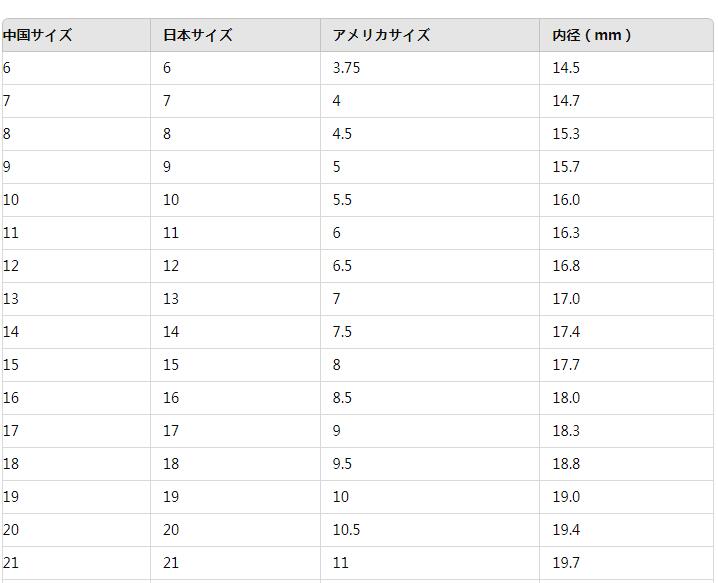Select the American size 5.5 cell

(x=342, y=200)
